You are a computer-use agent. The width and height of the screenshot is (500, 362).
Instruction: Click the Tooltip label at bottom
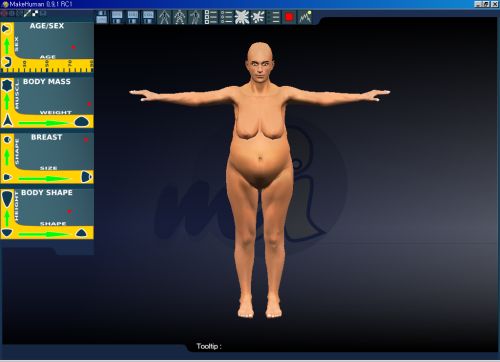(209, 346)
